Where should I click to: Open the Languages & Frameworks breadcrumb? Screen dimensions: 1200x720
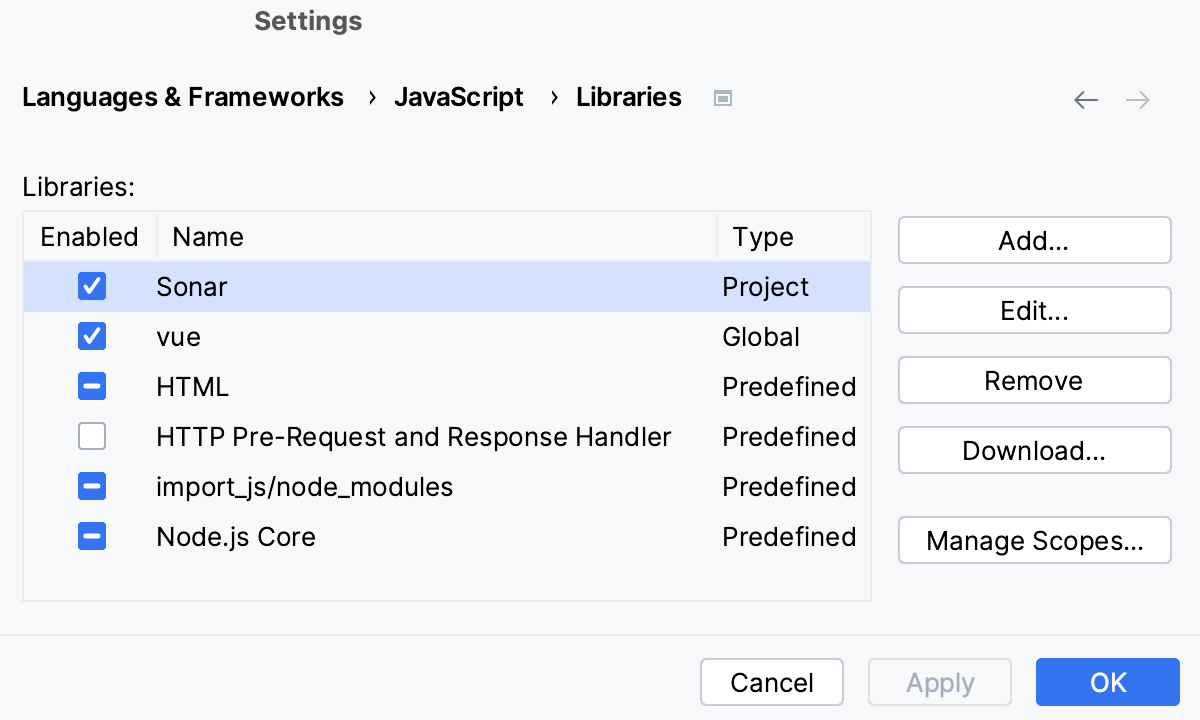183,97
